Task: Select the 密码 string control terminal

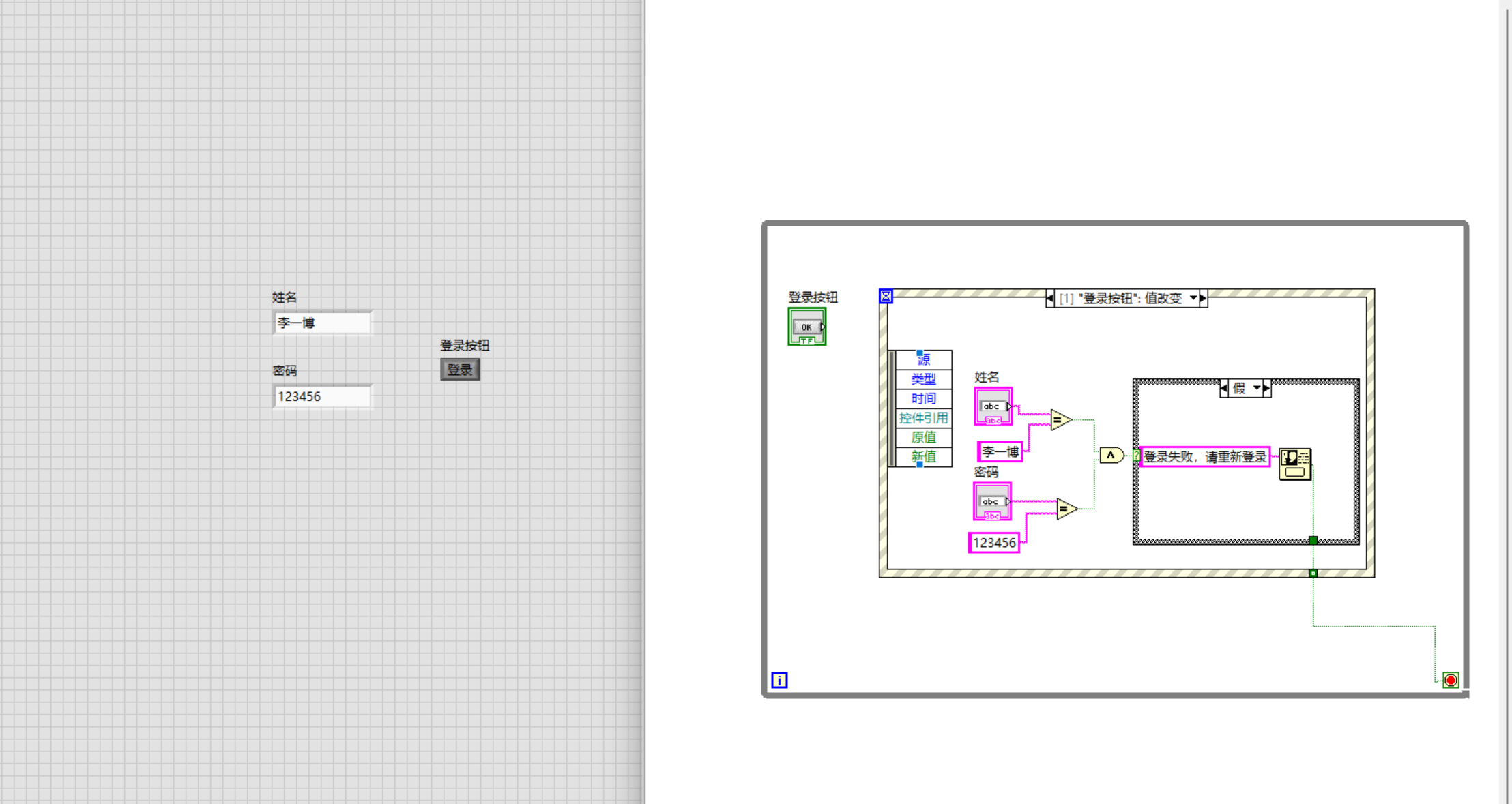Action: pyautogui.click(x=991, y=501)
